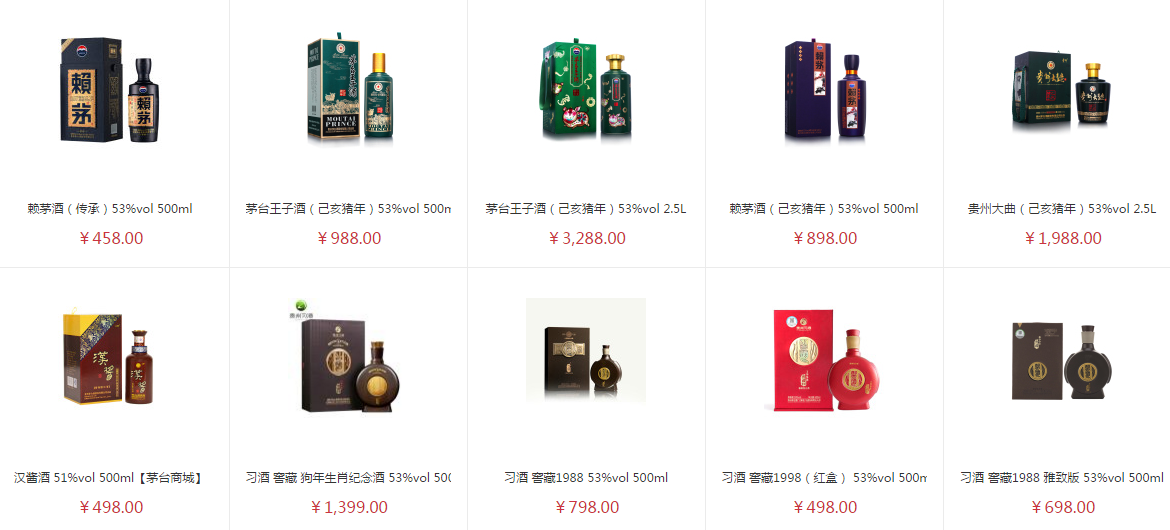Open the 赖茅酒（传承）53%vol 500ml title link

[110, 209]
